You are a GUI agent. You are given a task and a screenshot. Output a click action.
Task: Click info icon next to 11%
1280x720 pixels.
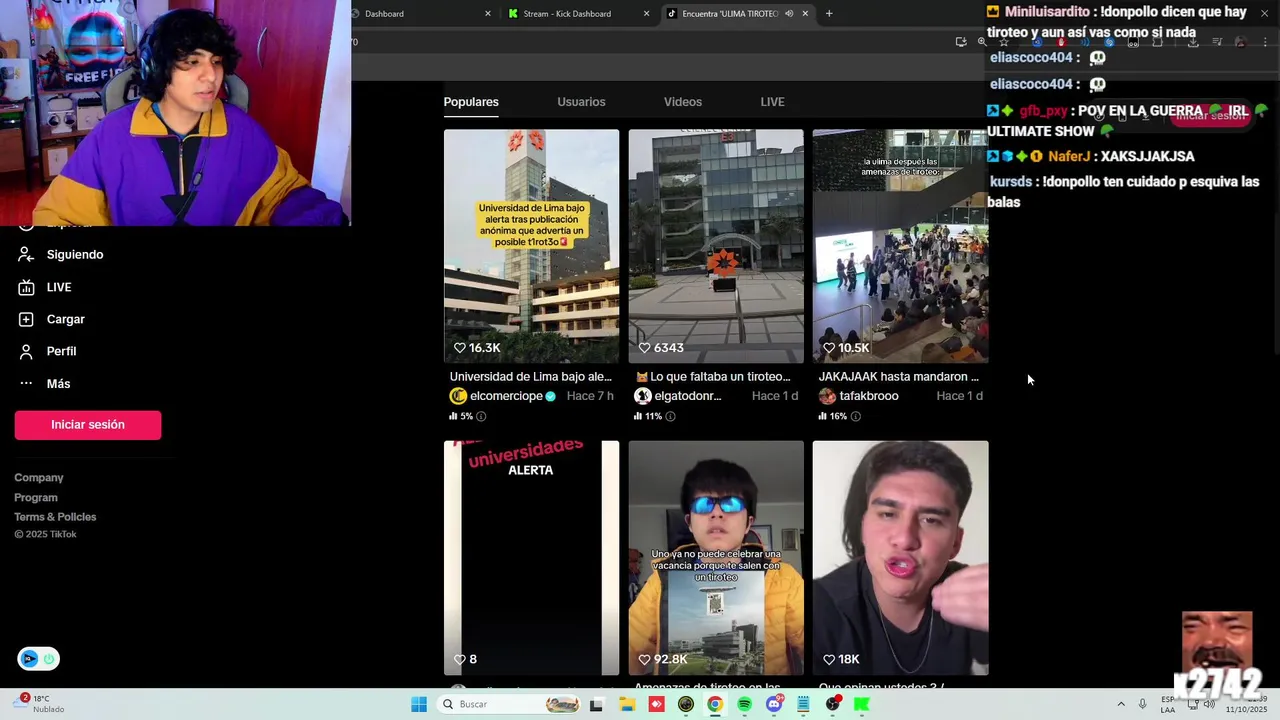pyautogui.click(x=670, y=416)
